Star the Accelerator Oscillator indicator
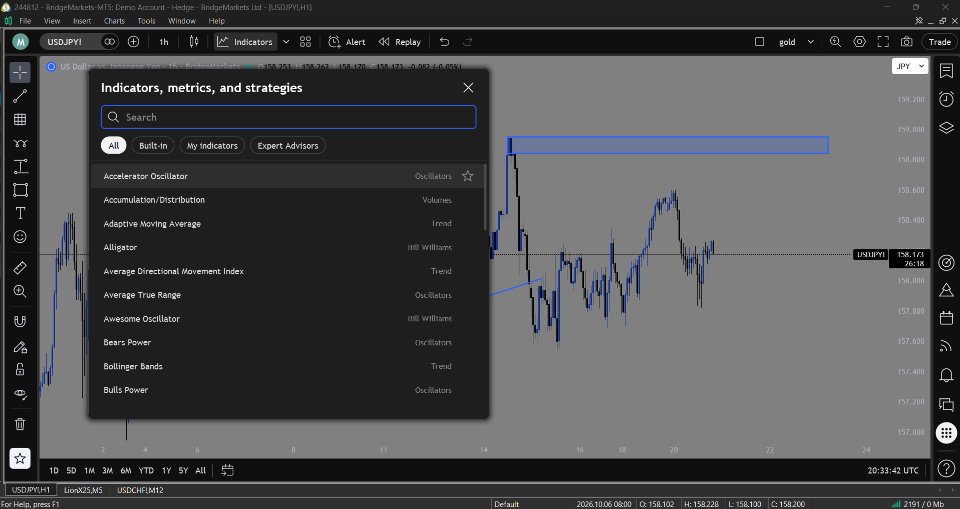Image resolution: width=960 pixels, height=509 pixels. (468, 176)
